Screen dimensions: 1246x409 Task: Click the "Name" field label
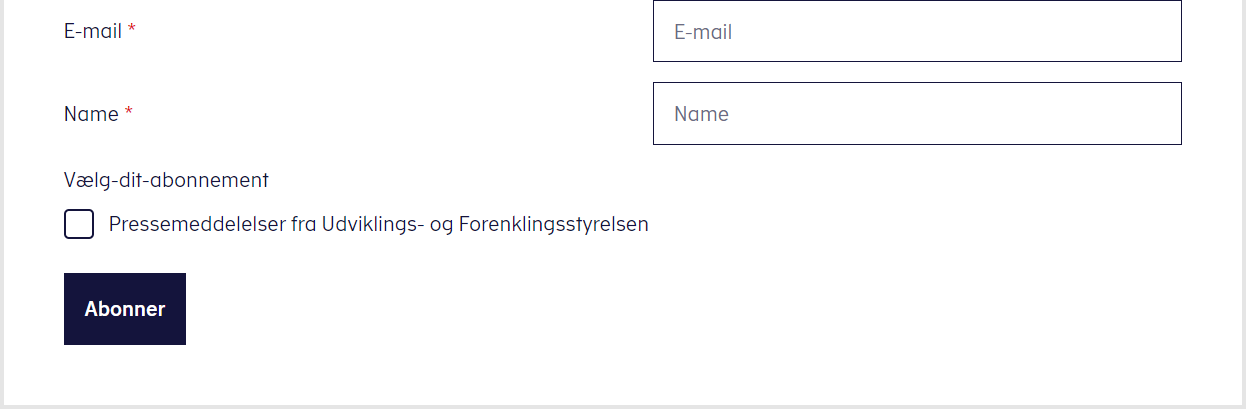click(x=91, y=114)
